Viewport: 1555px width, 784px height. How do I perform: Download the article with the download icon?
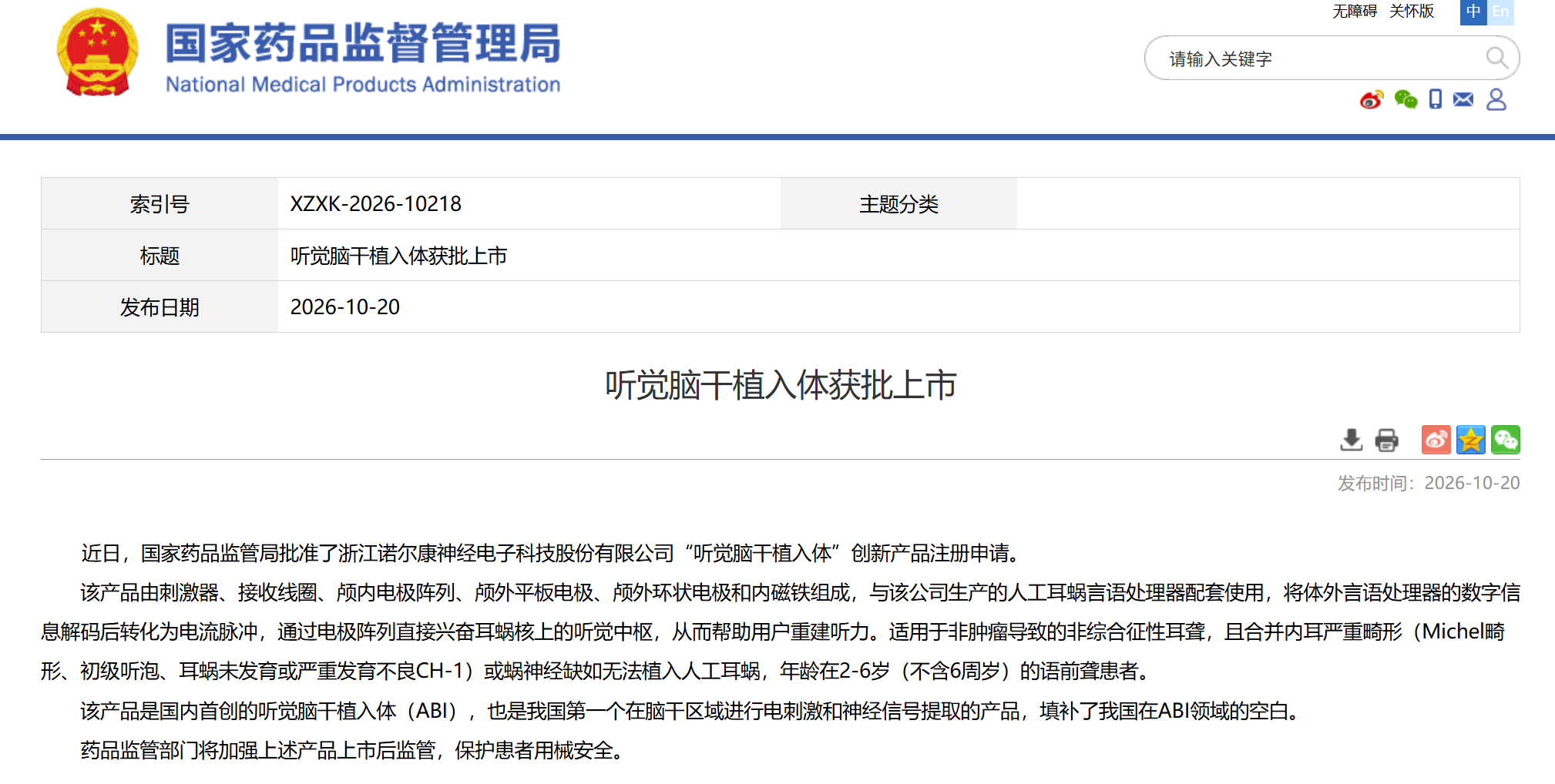pos(1351,440)
